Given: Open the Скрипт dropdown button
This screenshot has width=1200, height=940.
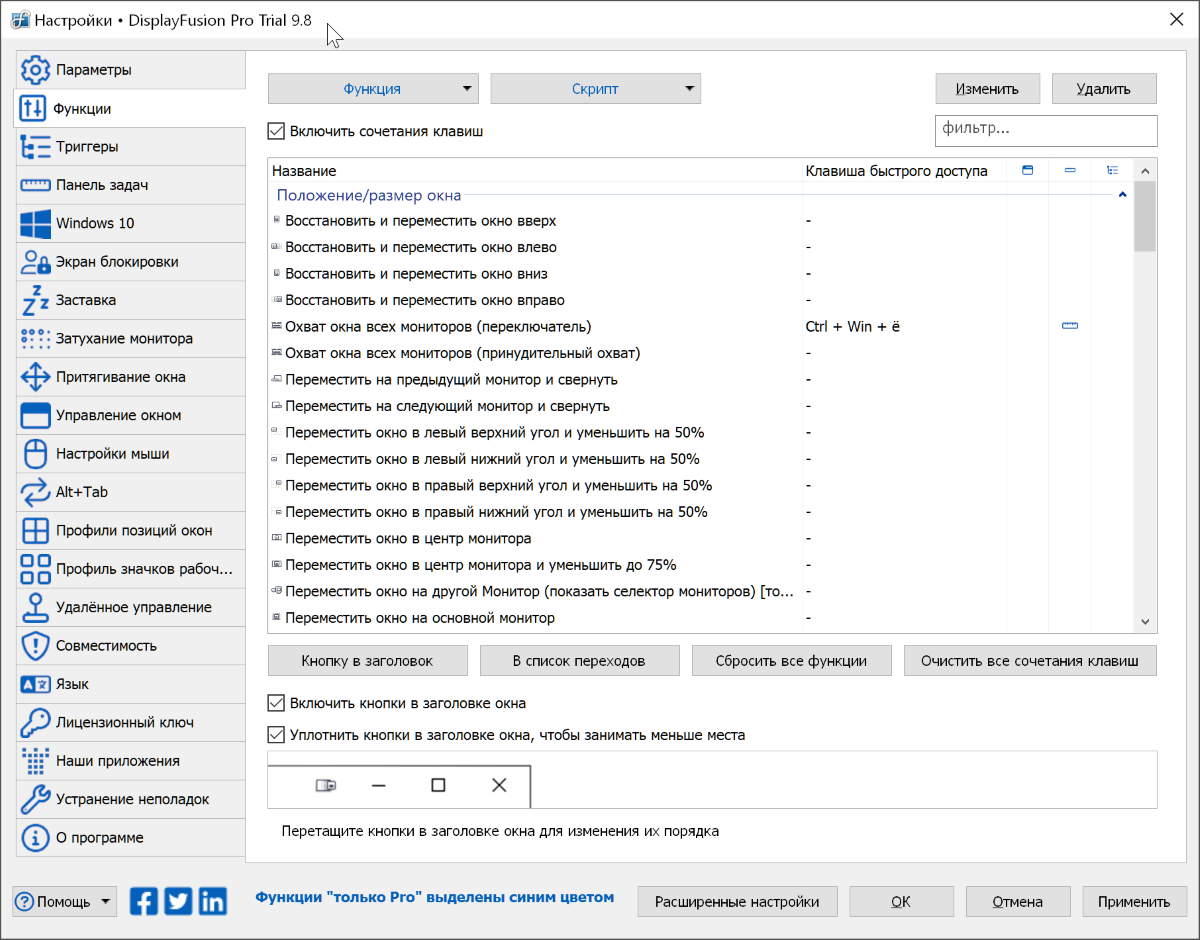Looking at the screenshot, I should coord(595,89).
